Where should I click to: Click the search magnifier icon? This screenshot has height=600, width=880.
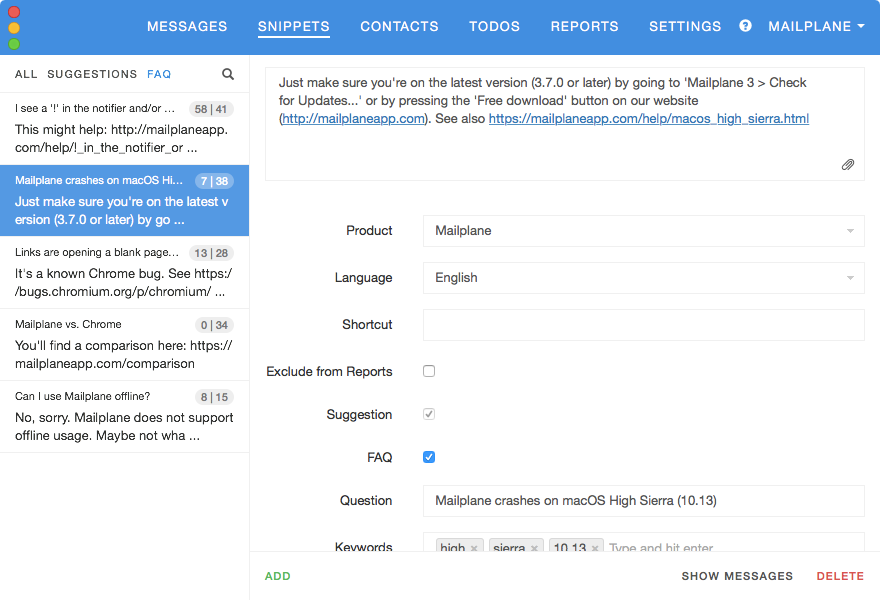click(228, 74)
